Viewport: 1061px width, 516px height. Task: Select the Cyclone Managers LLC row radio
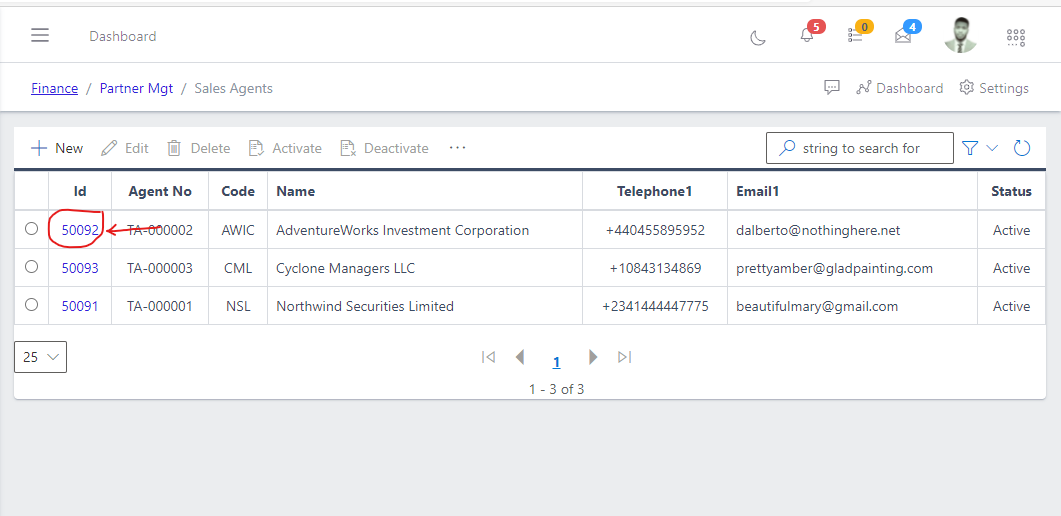31,267
